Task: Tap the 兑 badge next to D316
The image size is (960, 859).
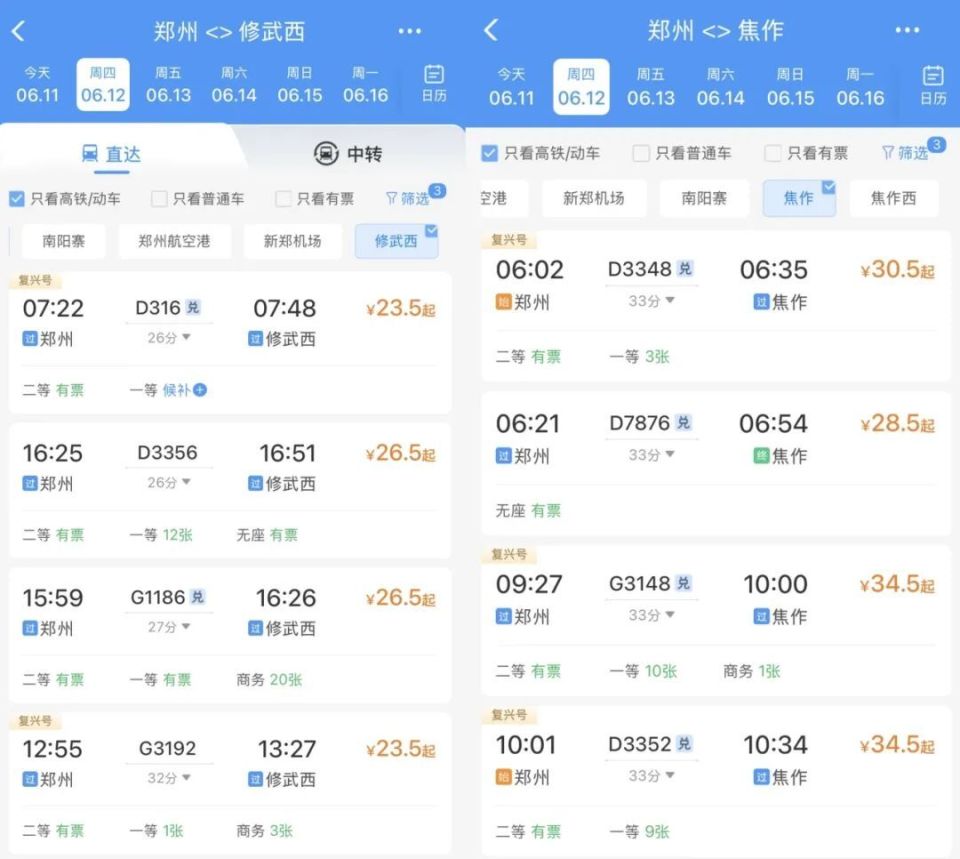Action: [x=193, y=307]
